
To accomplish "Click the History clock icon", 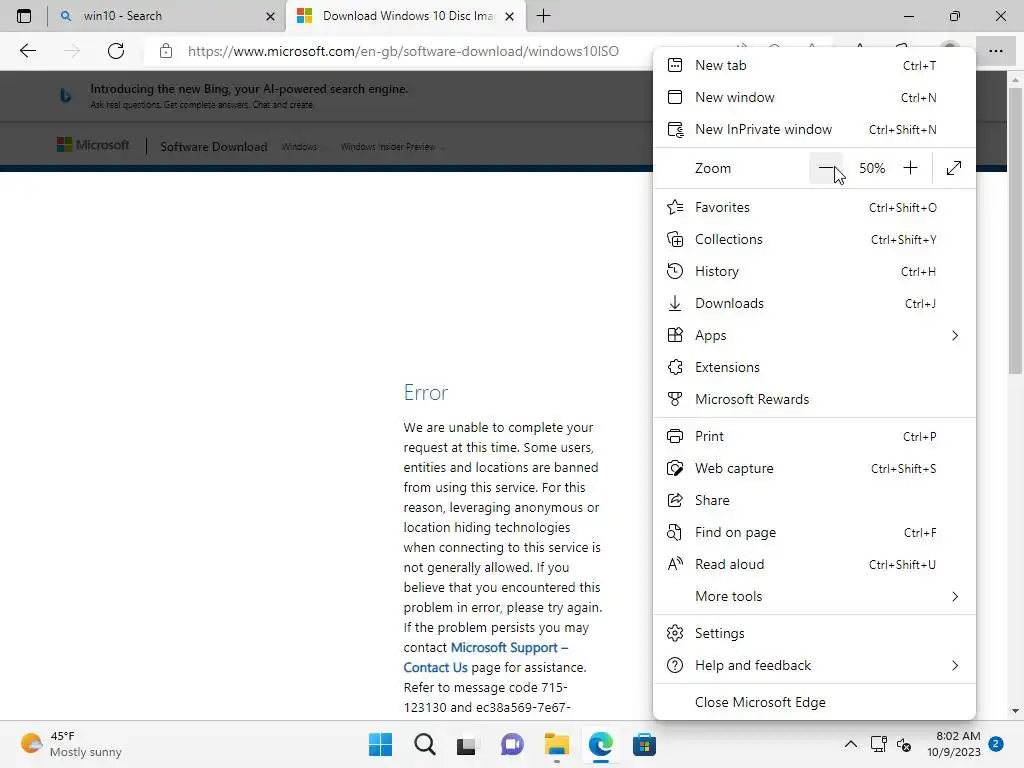I will (675, 271).
